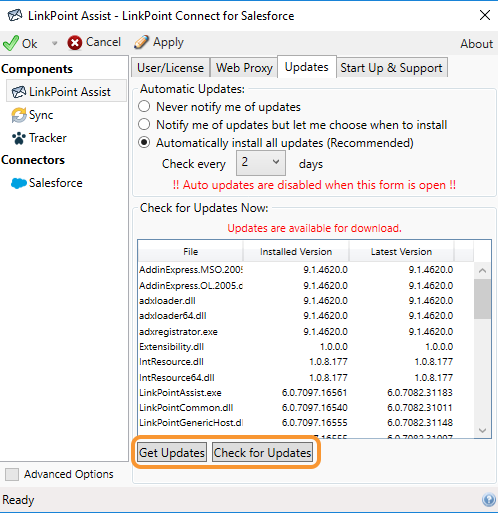Click the Check for Updates button
Screen dimensions: 498x513
[263, 452]
